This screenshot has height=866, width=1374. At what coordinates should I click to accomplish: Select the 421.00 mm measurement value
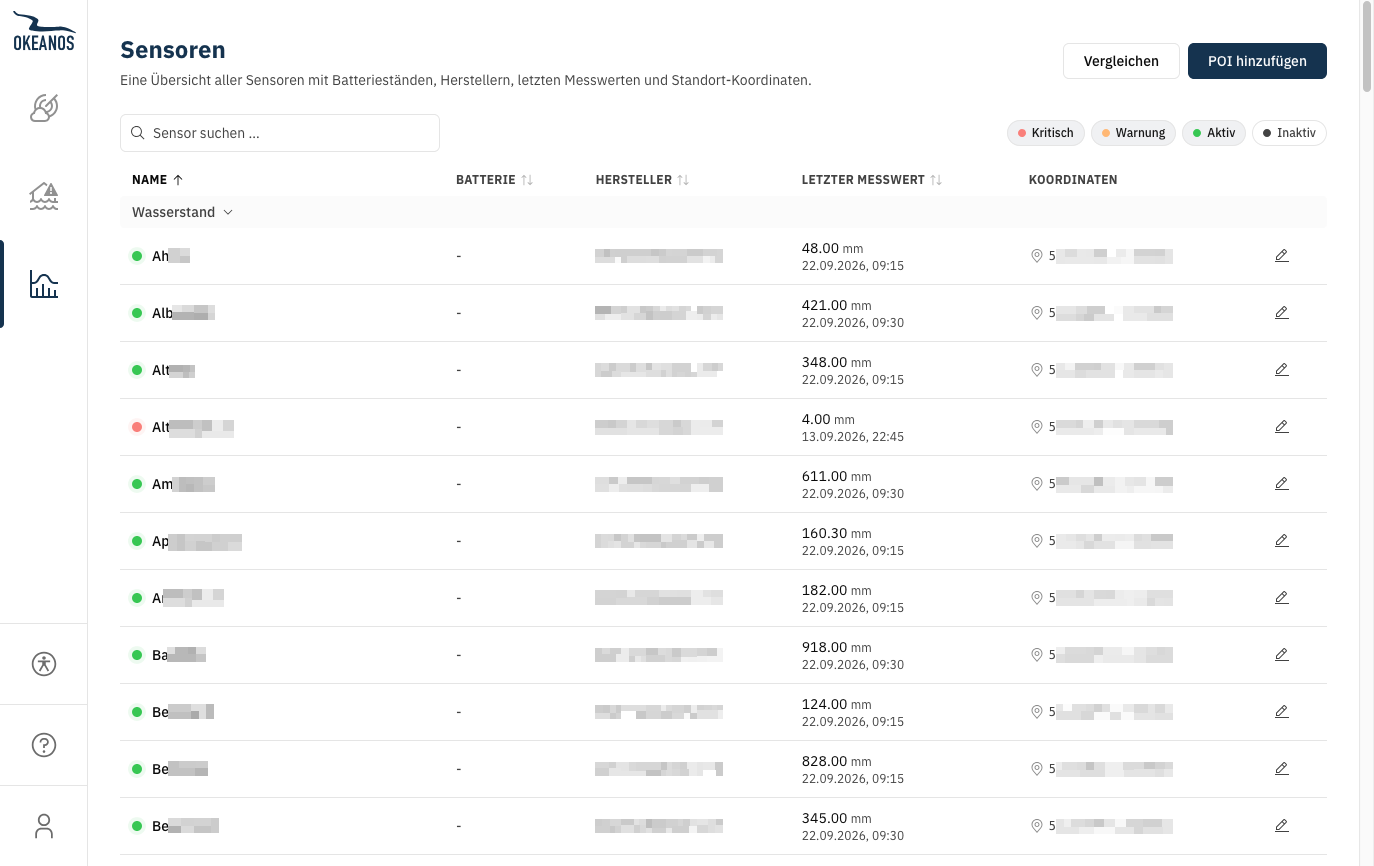click(837, 305)
